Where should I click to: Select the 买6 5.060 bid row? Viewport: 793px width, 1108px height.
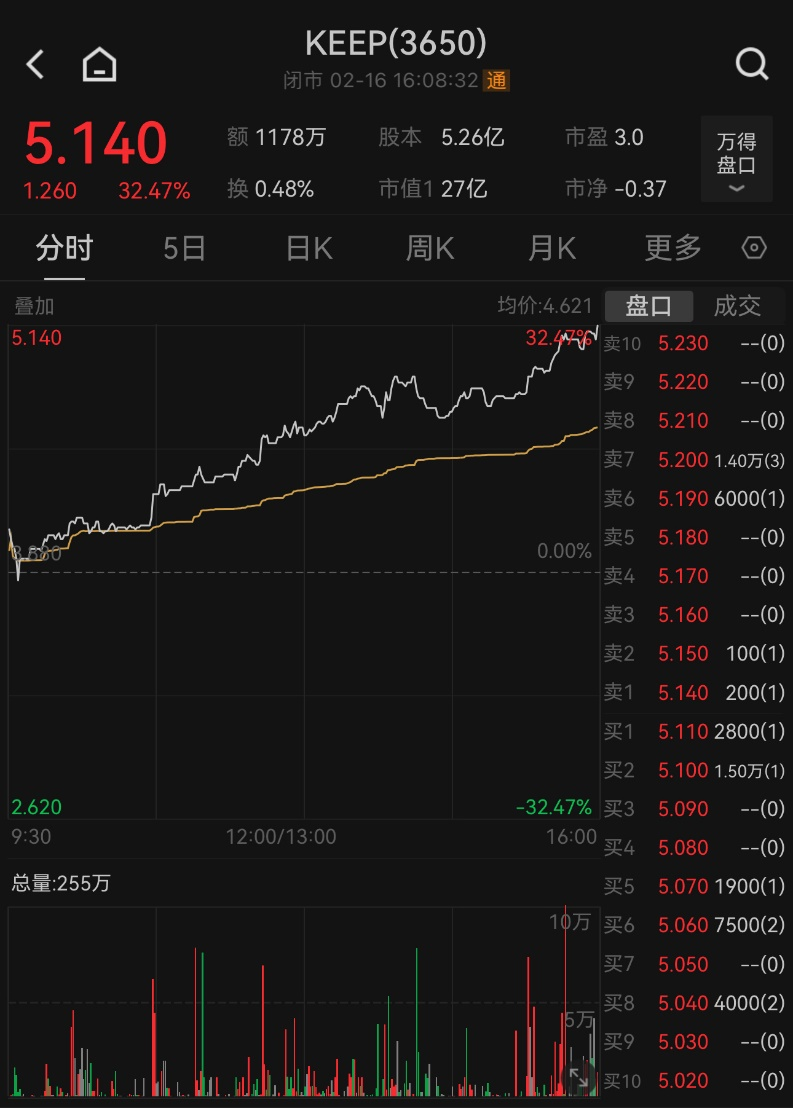click(x=694, y=925)
